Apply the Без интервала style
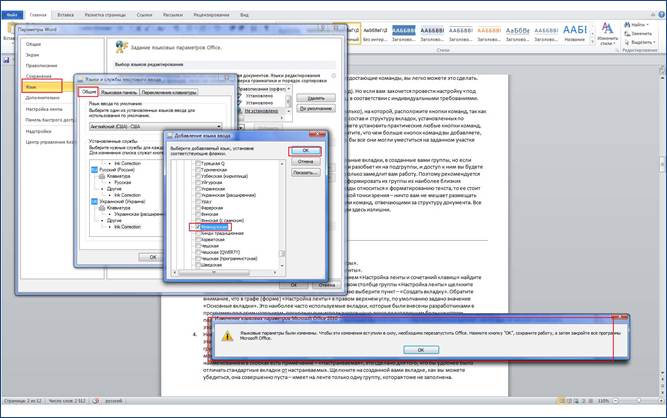The image size is (667, 418). tap(375, 34)
